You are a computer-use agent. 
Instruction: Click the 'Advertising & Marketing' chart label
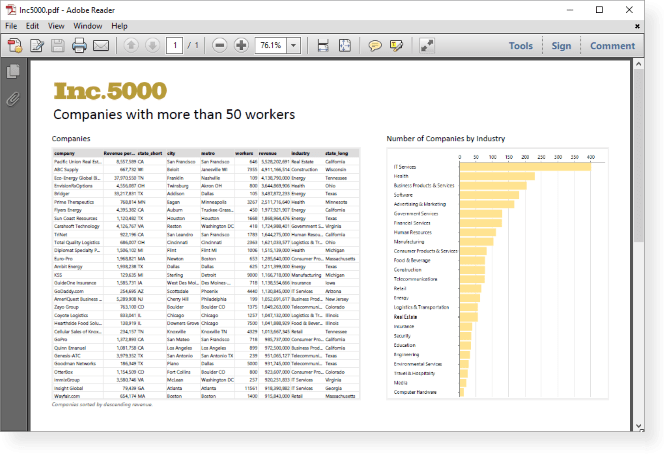pos(420,204)
